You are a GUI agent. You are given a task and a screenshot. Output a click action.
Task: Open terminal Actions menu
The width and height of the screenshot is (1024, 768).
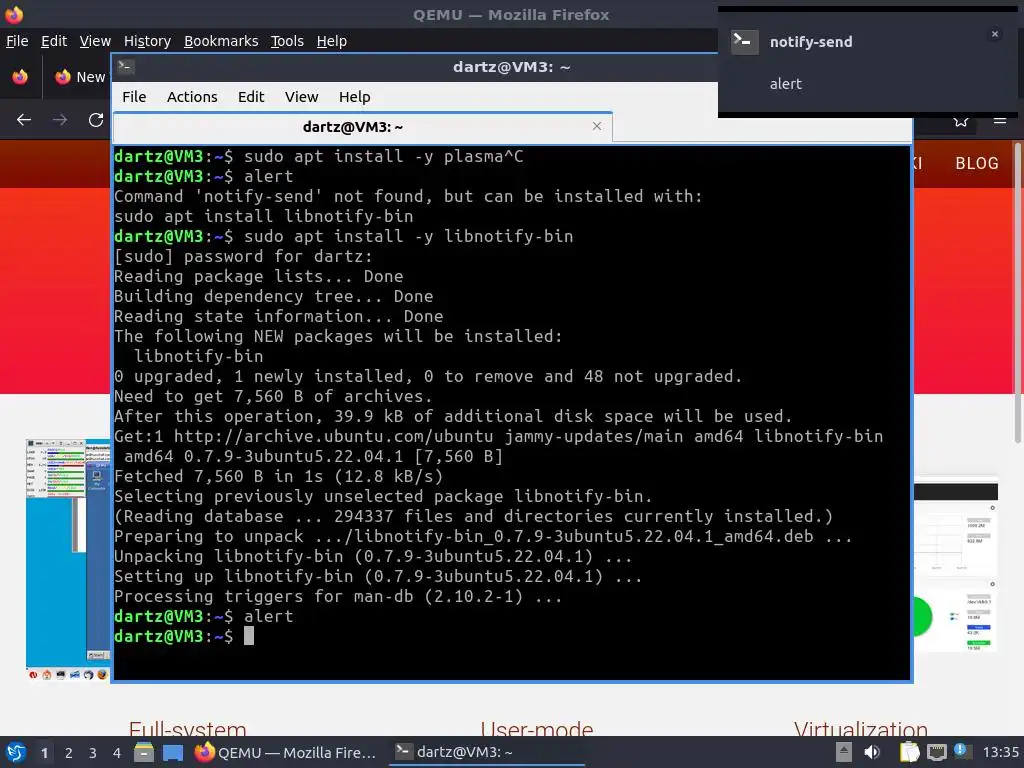tap(192, 97)
